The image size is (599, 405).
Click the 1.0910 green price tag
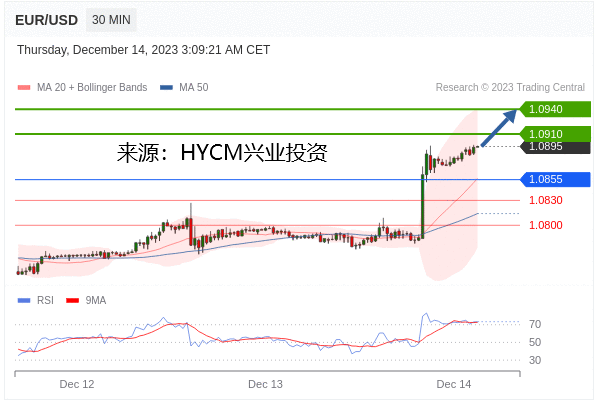coord(555,133)
